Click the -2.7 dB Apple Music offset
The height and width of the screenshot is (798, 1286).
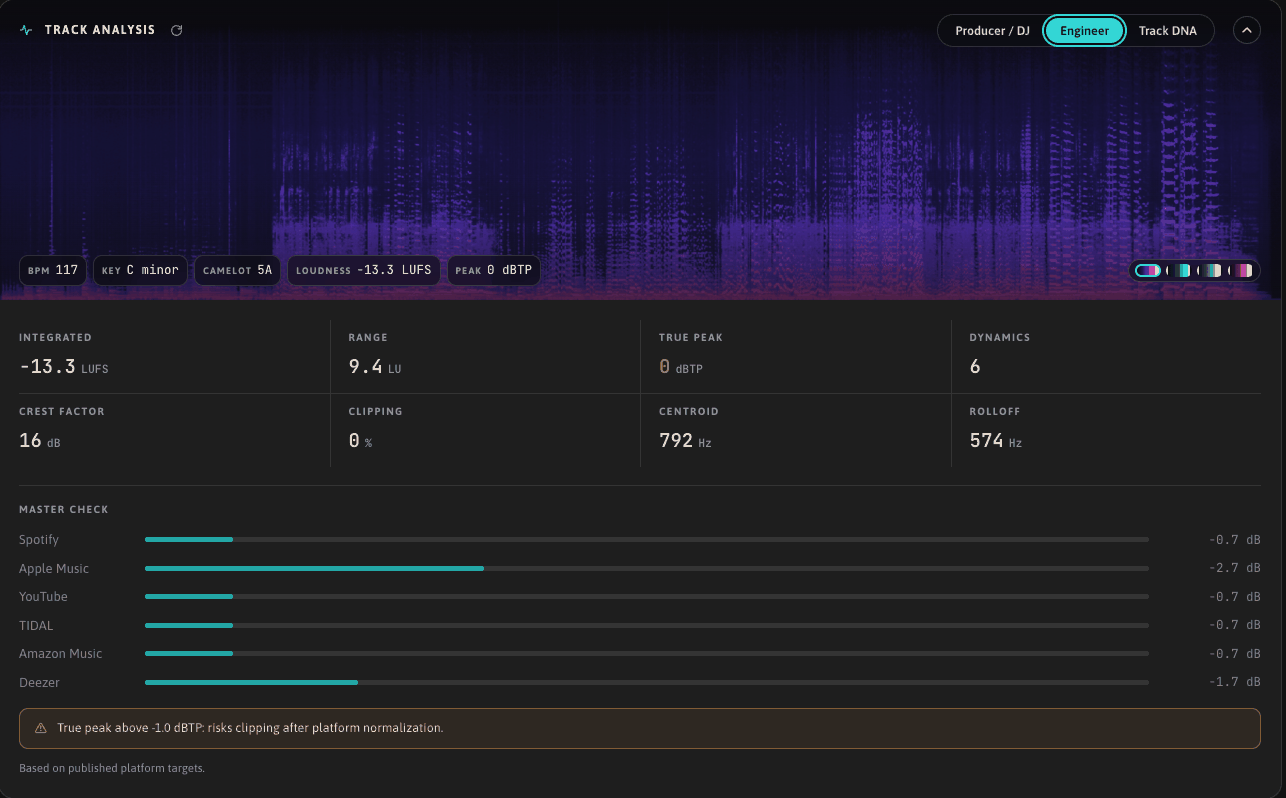click(1234, 568)
